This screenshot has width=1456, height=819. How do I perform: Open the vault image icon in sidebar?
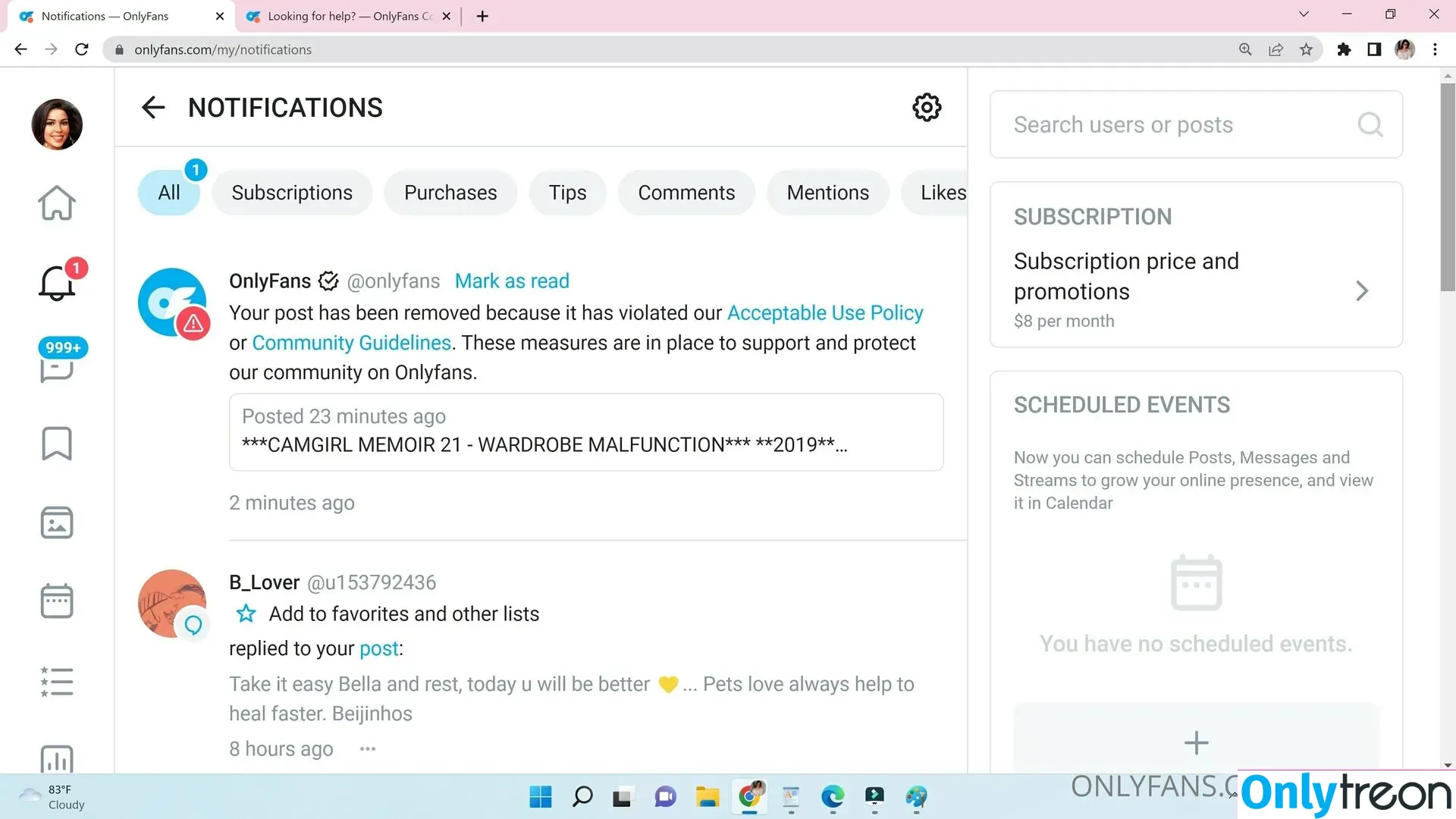57,522
